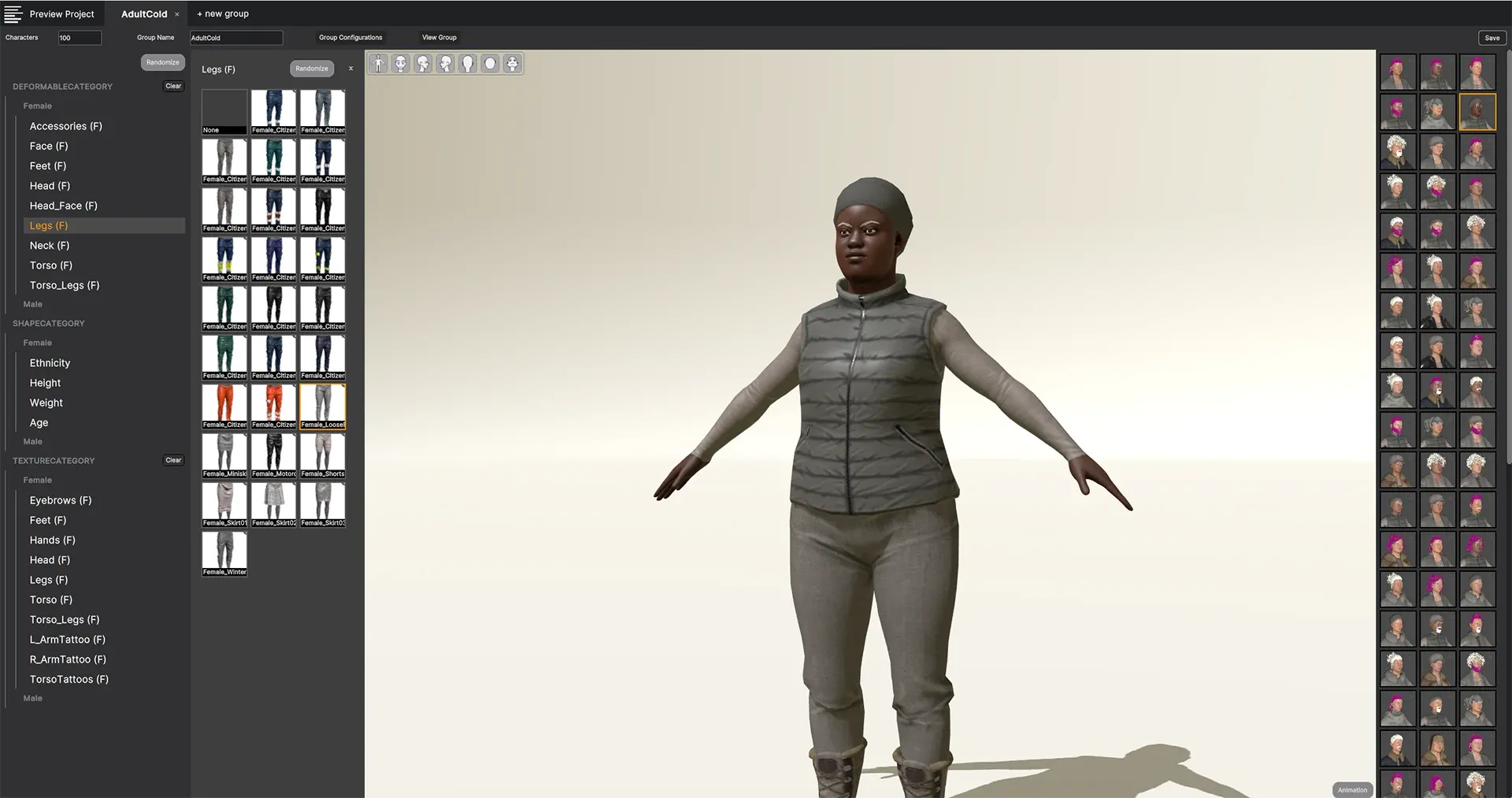
Task: Collapse the Female group under TEXTURECATEGORY
Action: point(38,480)
